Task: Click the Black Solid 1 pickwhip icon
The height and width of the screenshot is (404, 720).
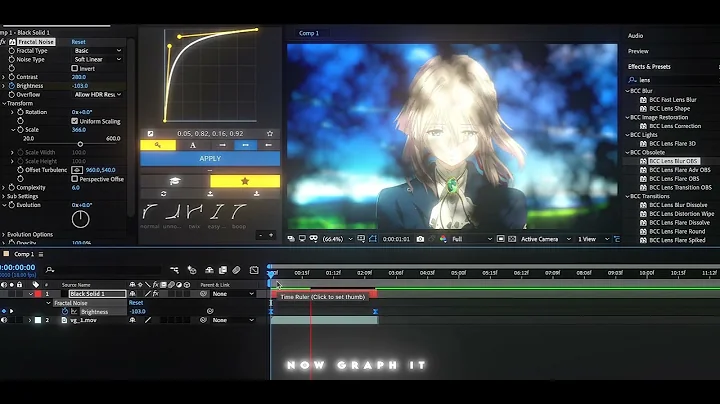Action: 203,294
